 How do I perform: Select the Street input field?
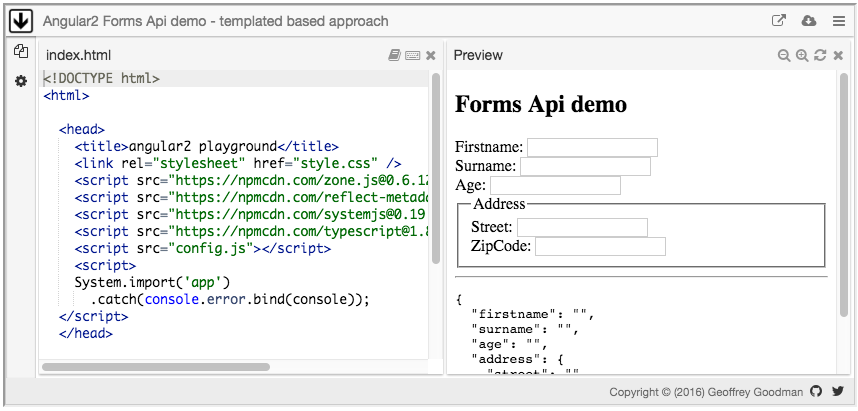582,227
